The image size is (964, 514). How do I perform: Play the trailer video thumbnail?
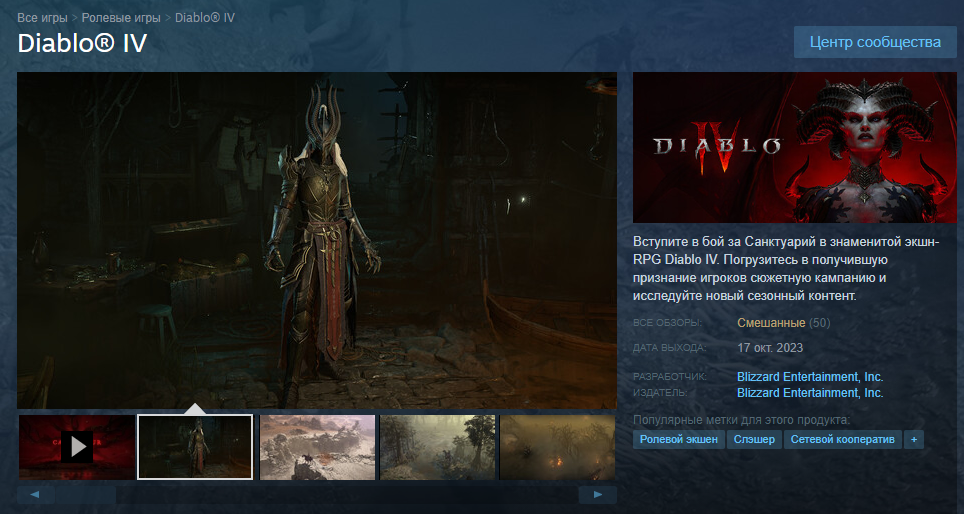(x=77, y=447)
